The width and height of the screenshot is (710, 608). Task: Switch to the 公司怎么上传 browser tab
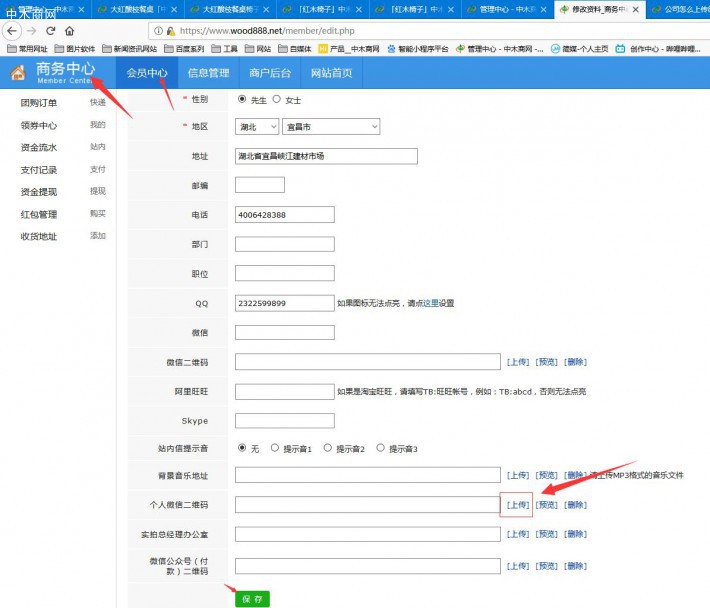point(678,10)
